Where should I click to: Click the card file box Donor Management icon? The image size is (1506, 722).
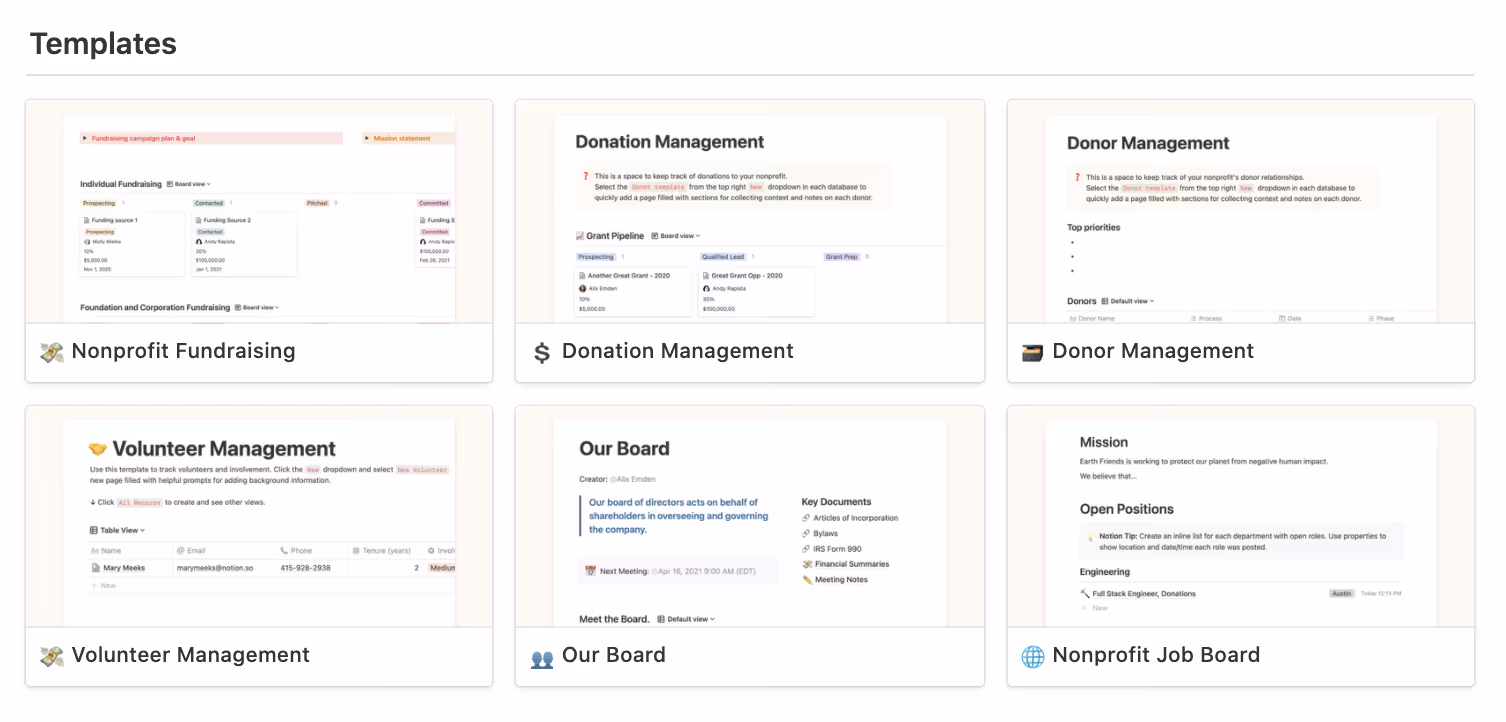click(x=1031, y=351)
